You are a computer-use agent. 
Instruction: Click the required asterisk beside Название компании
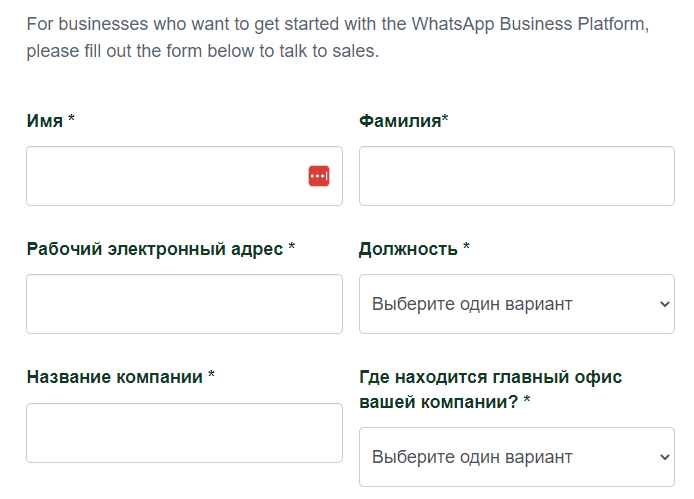[x=212, y=374]
